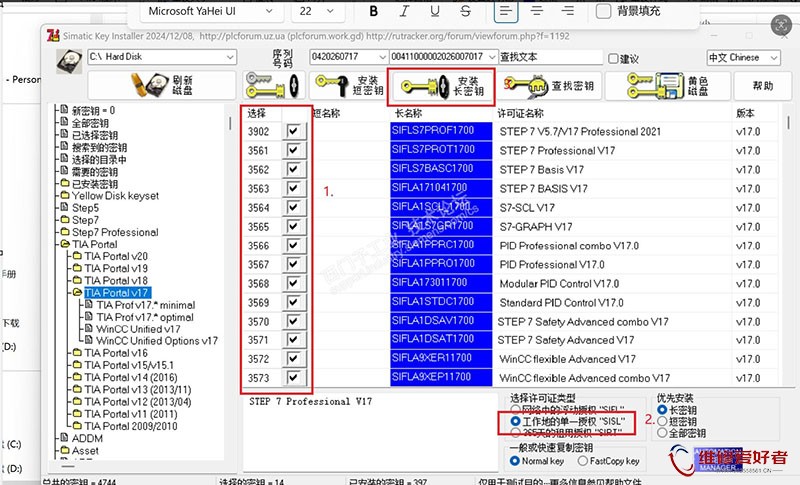The width and height of the screenshot is (800, 485).
Task: Select the Step5 tree item
Action: (85, 208)
